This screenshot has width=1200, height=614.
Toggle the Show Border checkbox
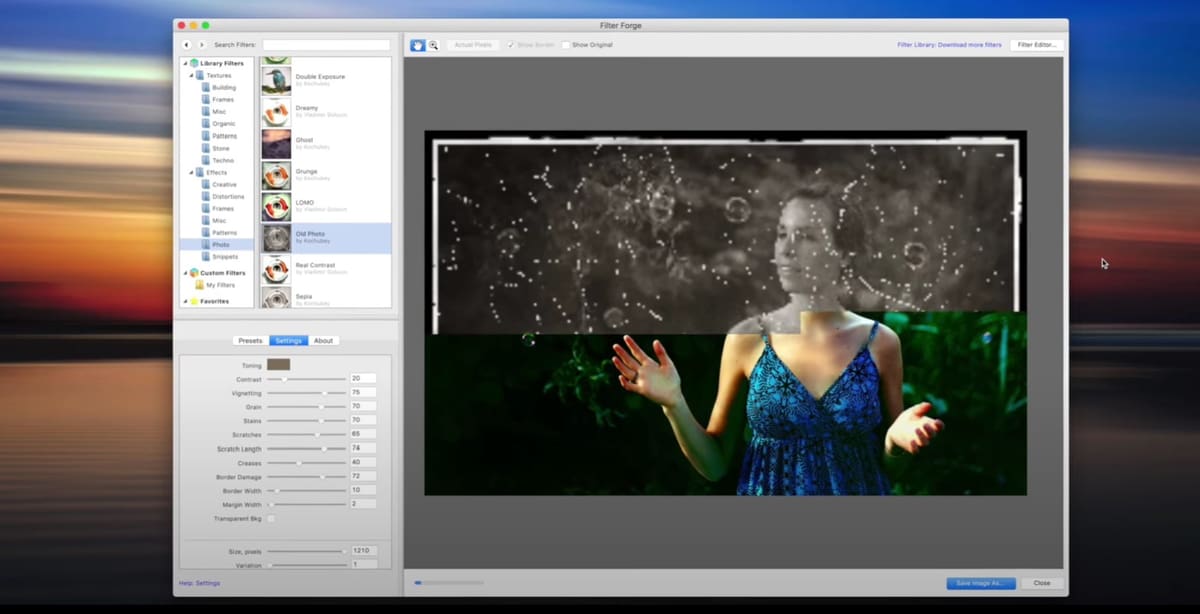tap(511, 45)
